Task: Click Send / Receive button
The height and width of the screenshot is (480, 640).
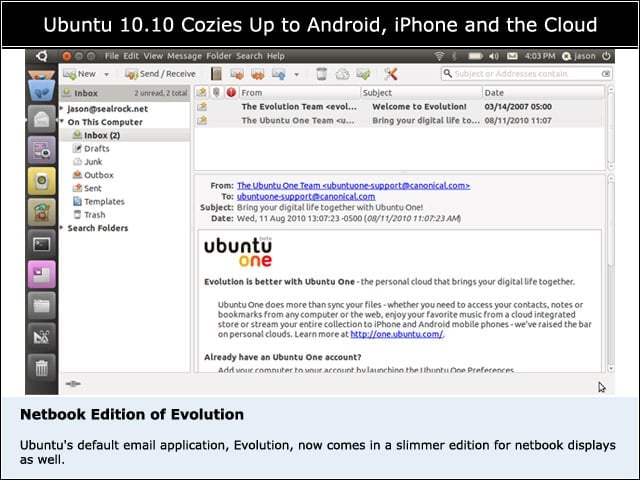Action: 160,74
